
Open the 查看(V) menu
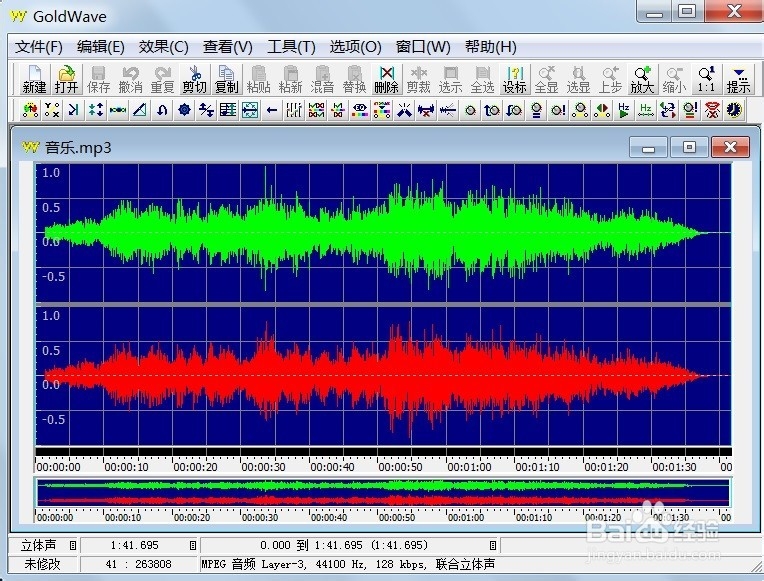tap(228, 47)
